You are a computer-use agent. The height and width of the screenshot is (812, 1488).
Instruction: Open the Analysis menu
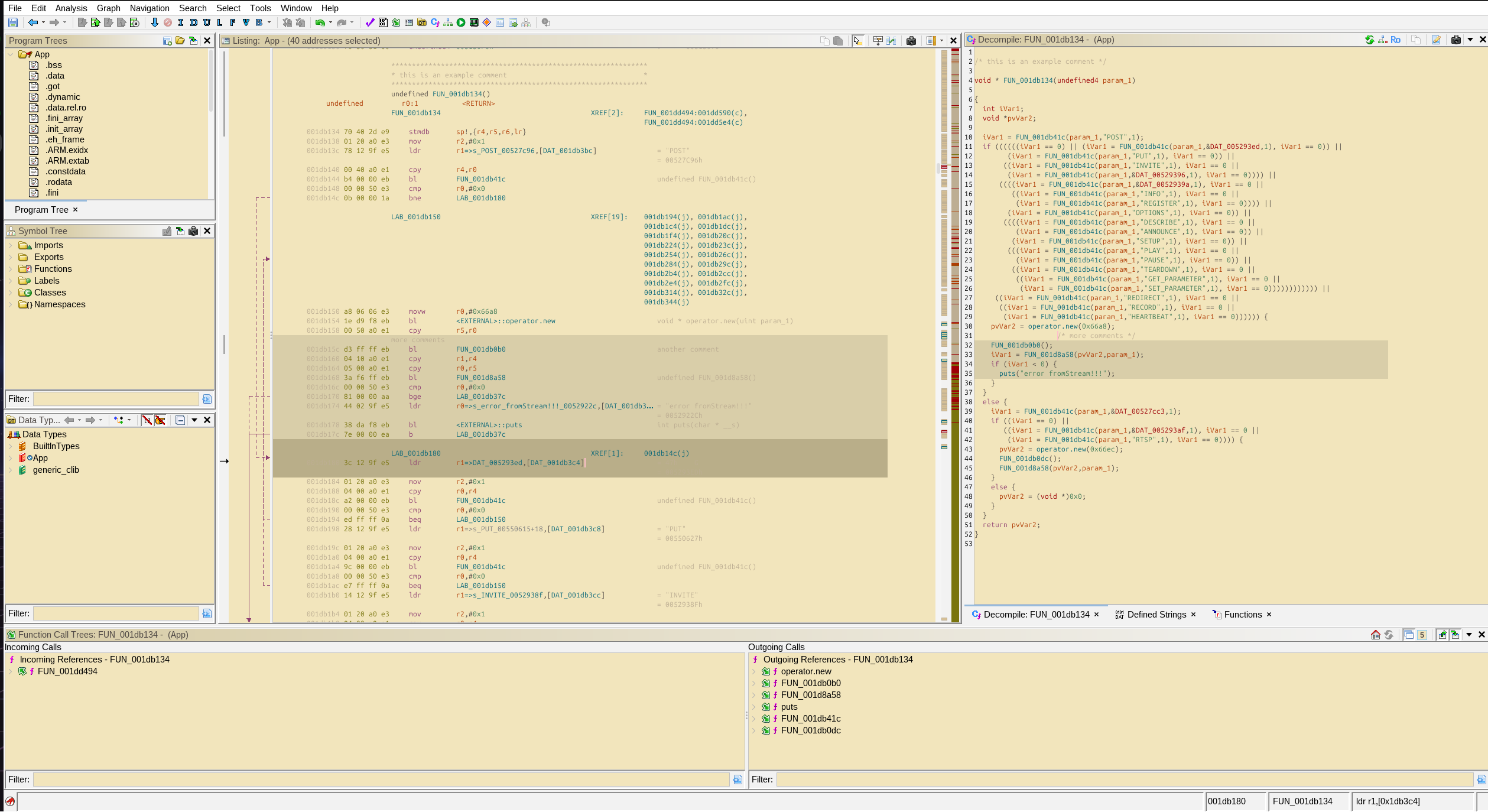pyautogui.click(x=71, y=8)
